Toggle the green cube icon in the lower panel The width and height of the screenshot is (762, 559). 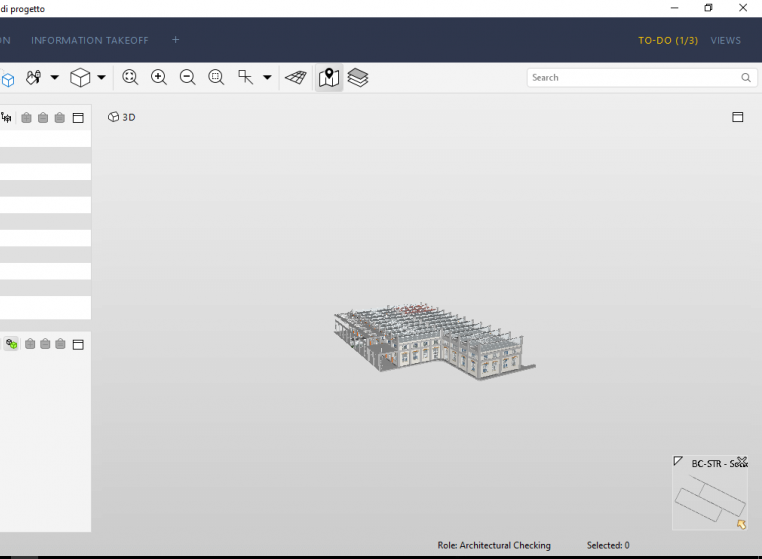click(12, 344)
